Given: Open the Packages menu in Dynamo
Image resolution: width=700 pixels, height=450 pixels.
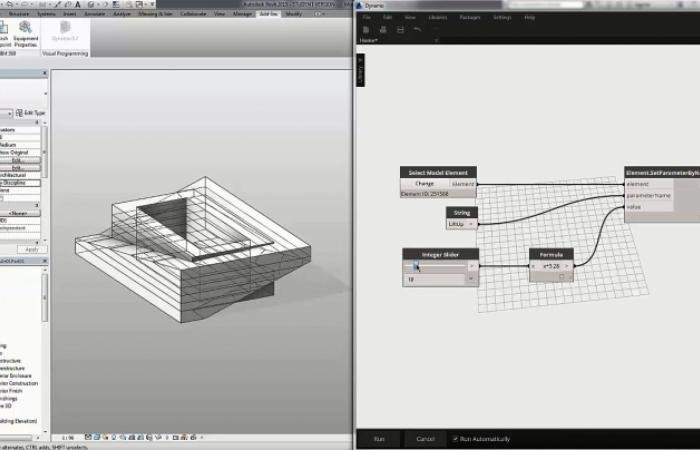Looking at the screenshot, I should pyautogui.click(x=469, y=17).
